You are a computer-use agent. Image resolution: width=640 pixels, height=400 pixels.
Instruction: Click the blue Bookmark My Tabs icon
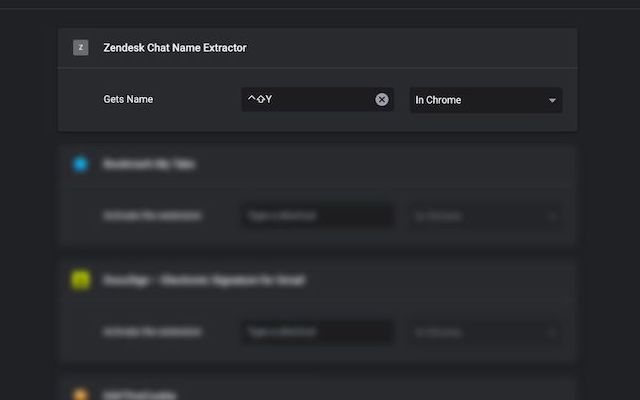click(x=81, y=164)
